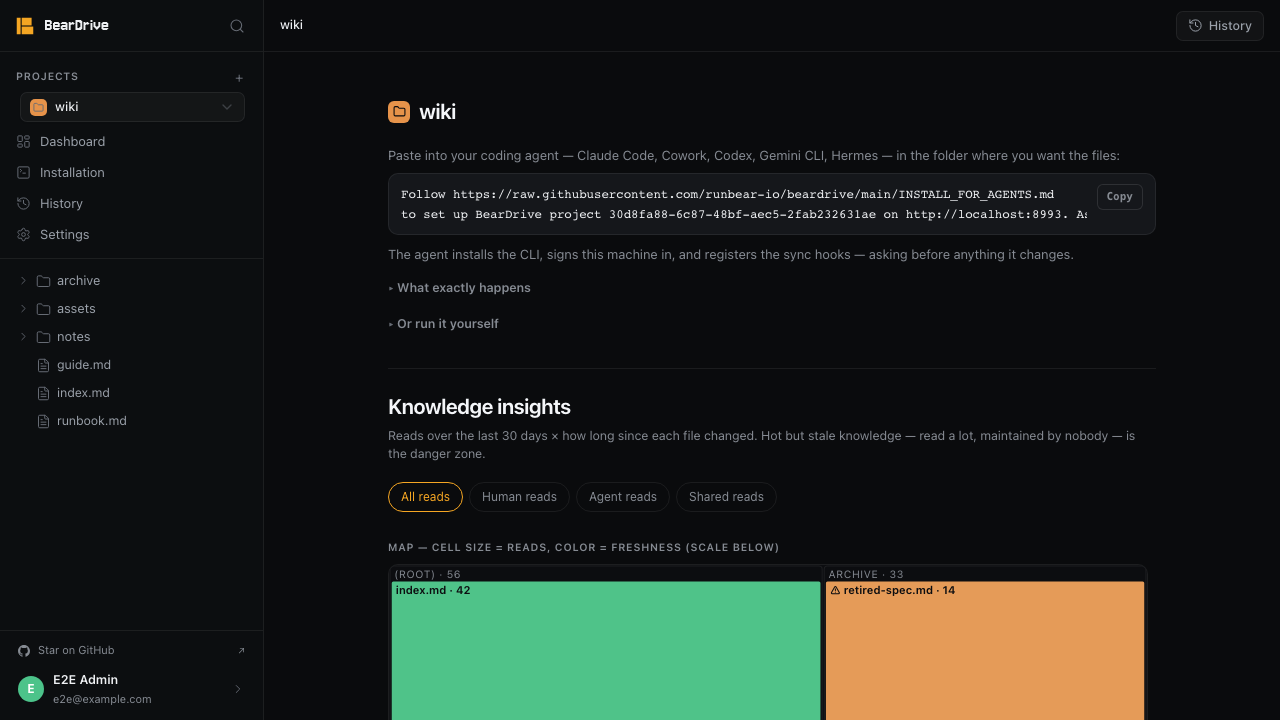This screenshot has height=720, width=1280.
Task: Click the e2e@example.com email text
Action: pyautogui.click(x=102, y=699)
